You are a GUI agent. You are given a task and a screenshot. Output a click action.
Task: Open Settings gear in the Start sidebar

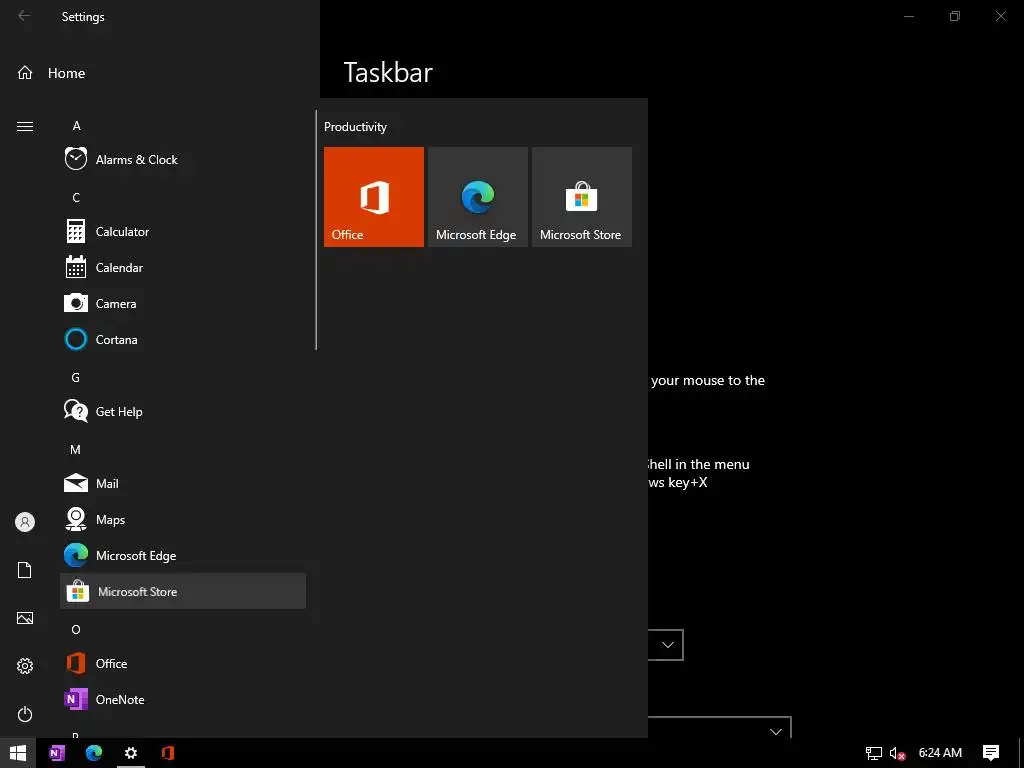25,666
